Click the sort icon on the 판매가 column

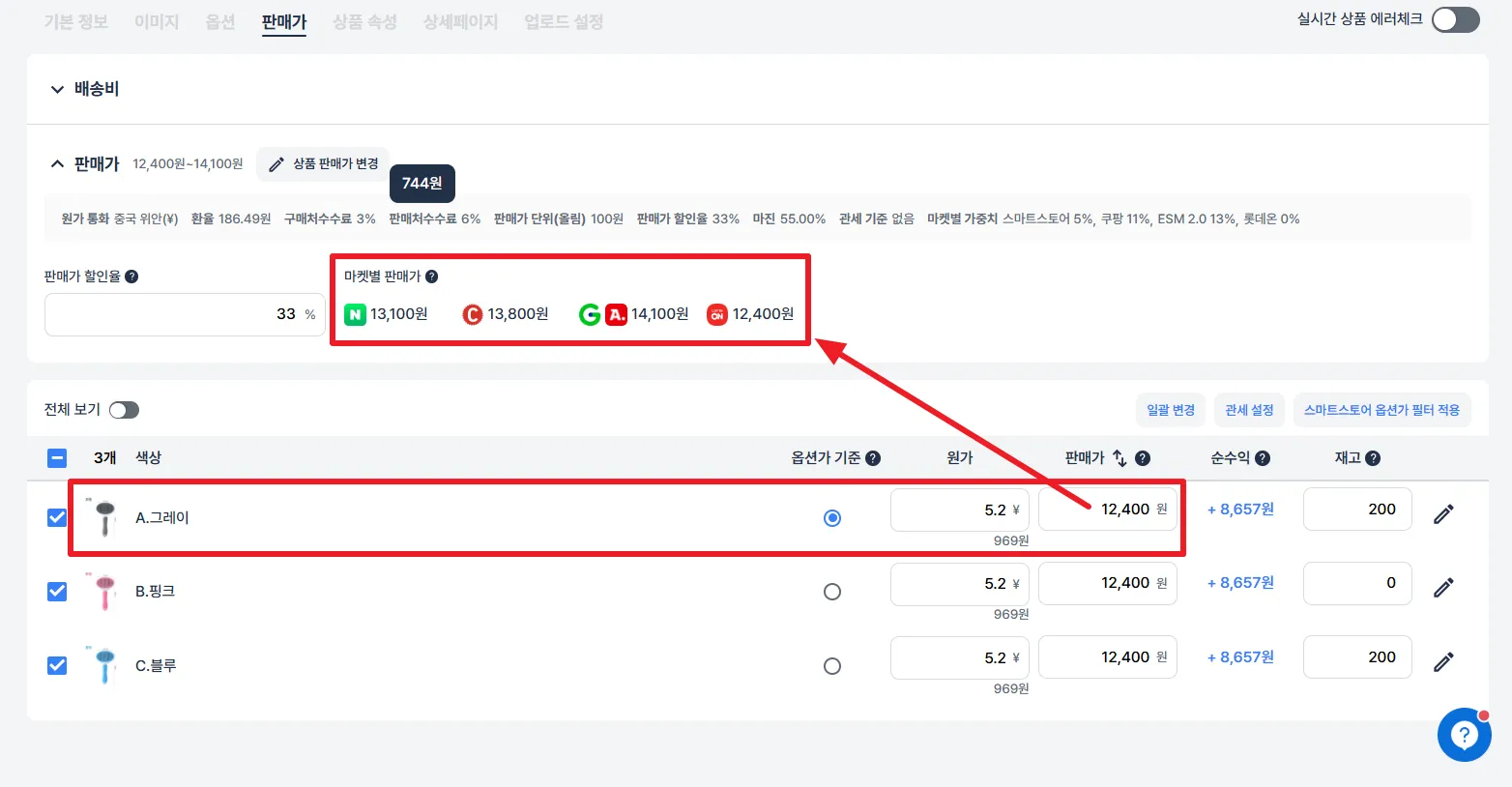[x=1121, y=457]
